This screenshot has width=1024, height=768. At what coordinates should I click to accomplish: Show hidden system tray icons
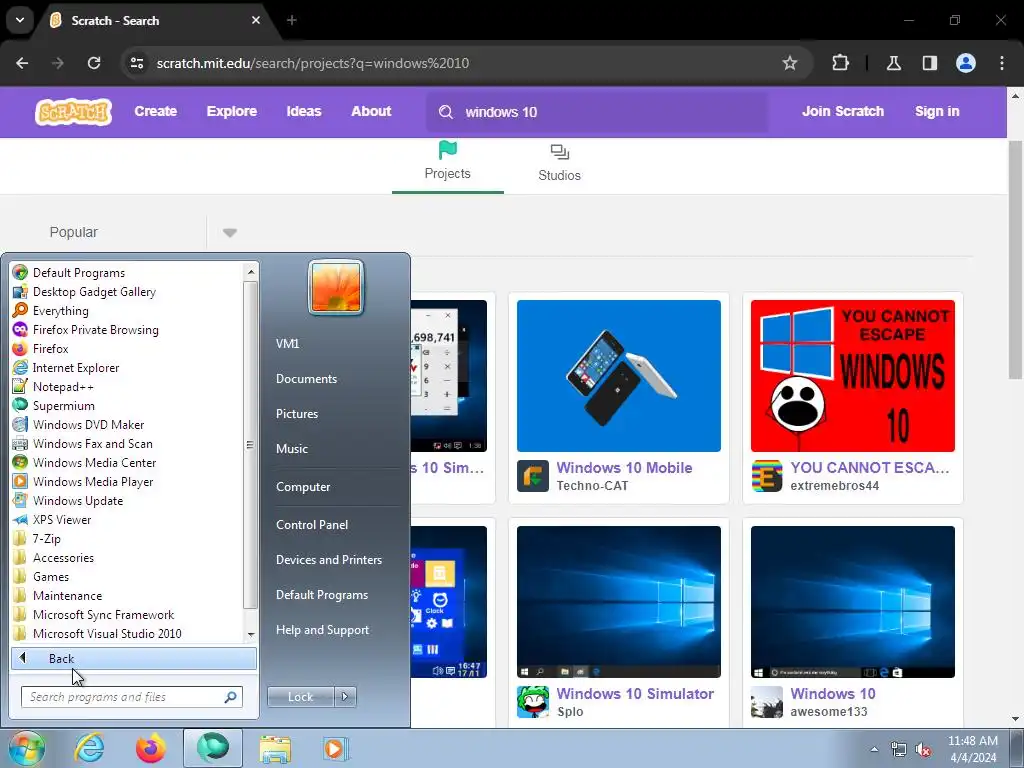[874, 749]
